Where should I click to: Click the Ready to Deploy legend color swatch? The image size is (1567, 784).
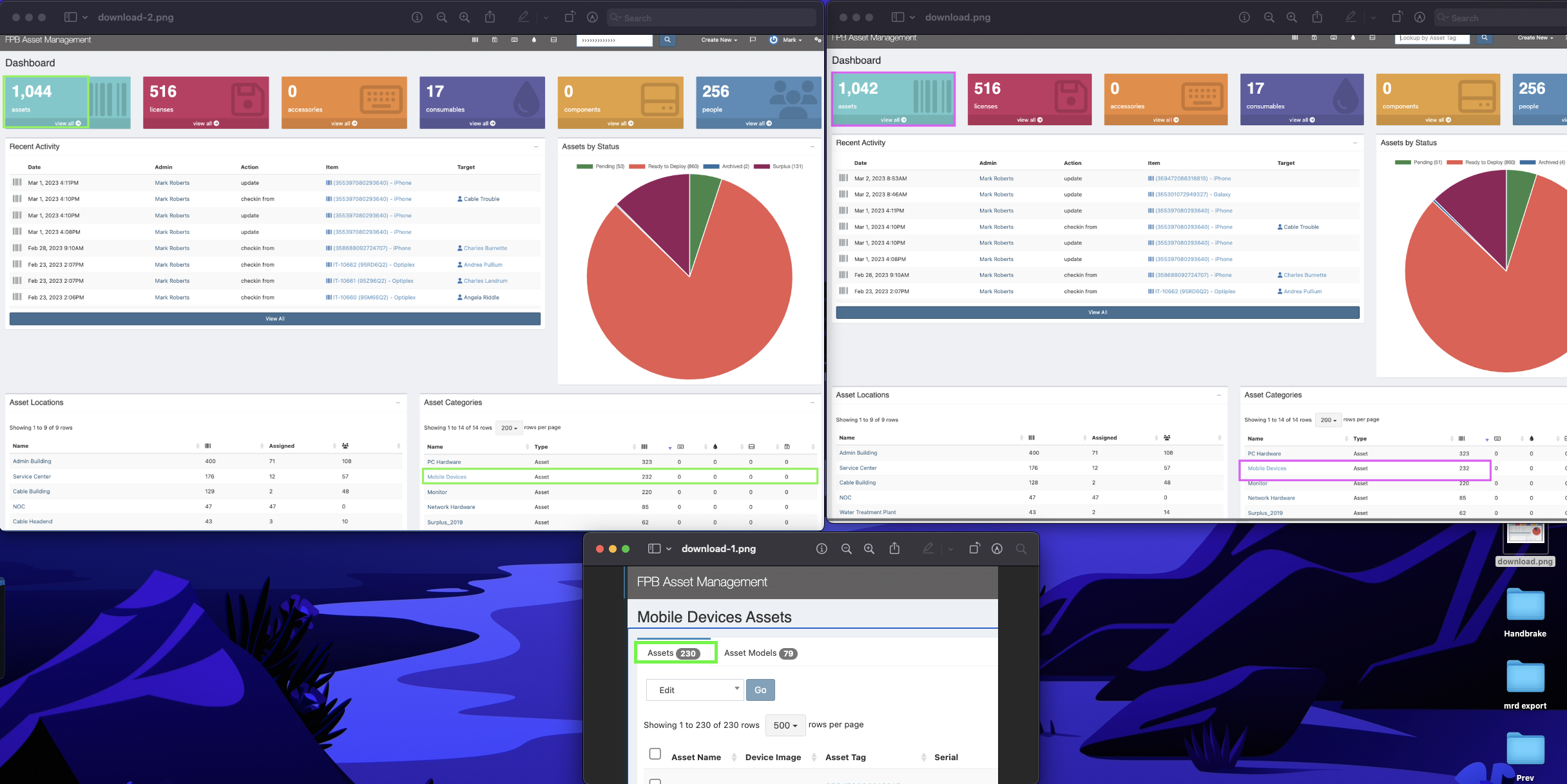point(637,166)
